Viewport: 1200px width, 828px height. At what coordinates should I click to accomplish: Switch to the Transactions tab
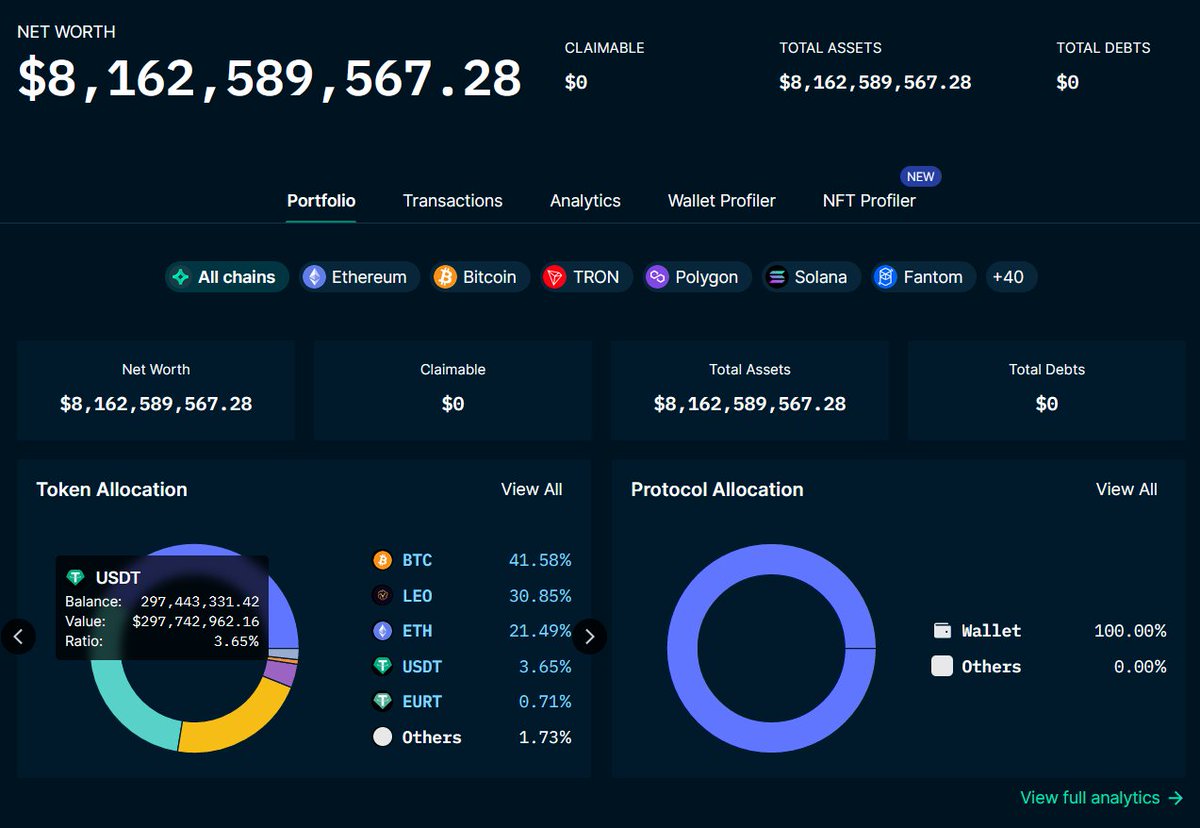[453, 201]
